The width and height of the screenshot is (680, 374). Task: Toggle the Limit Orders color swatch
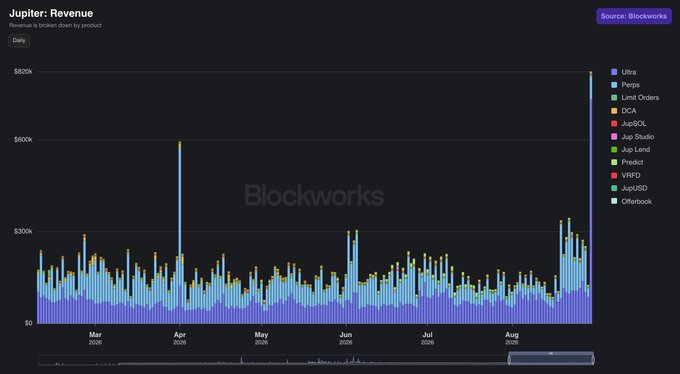pos(614,98)
